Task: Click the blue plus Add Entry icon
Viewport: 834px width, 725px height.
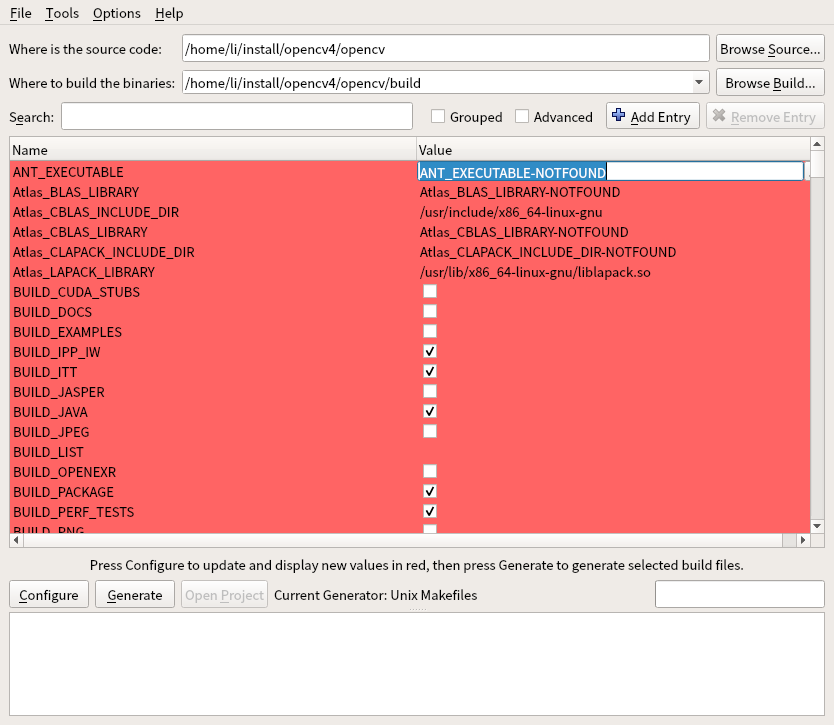Action: tap(618, 117)
